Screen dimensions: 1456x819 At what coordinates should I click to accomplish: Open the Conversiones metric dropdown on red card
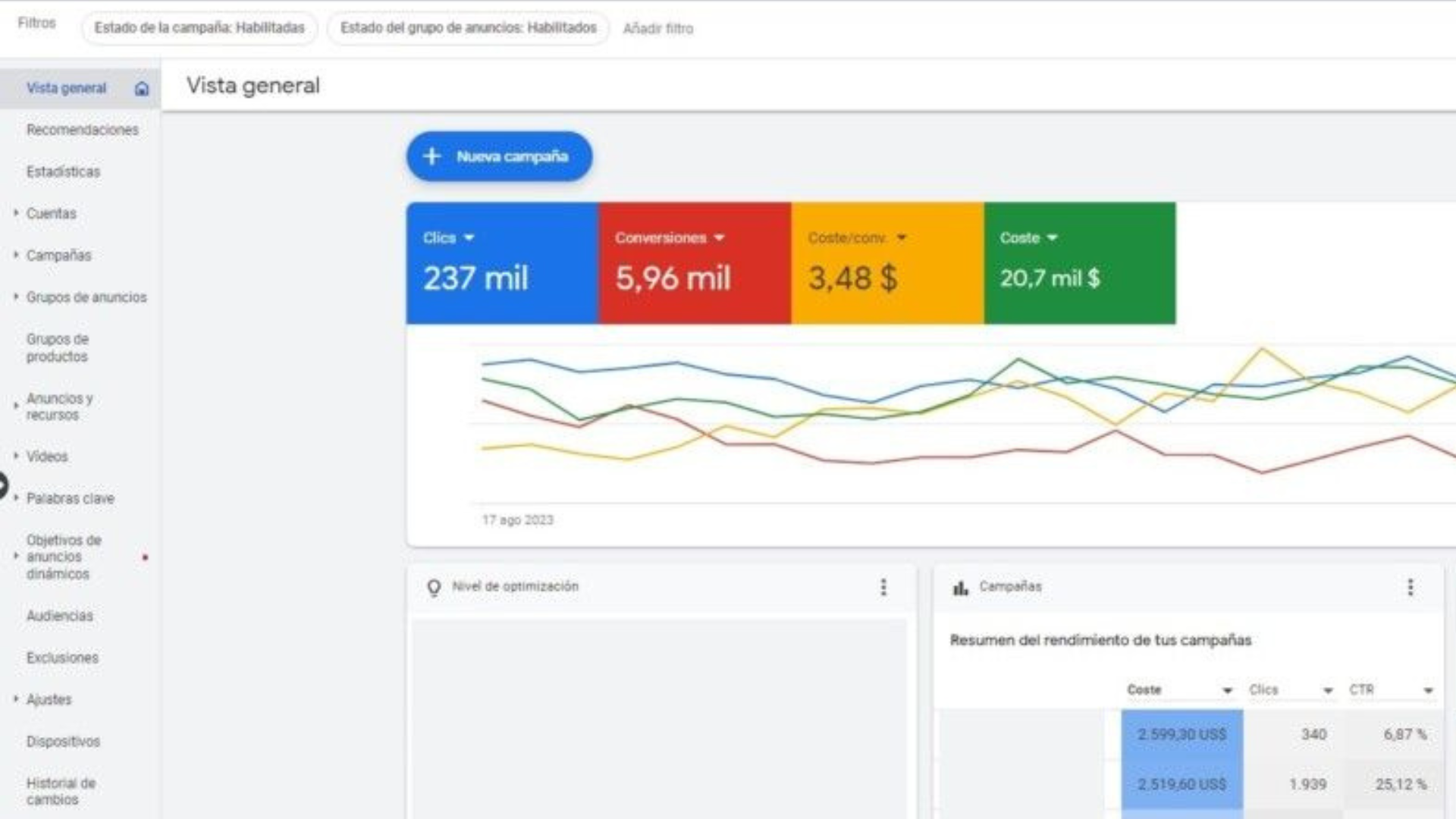point(719,238)
